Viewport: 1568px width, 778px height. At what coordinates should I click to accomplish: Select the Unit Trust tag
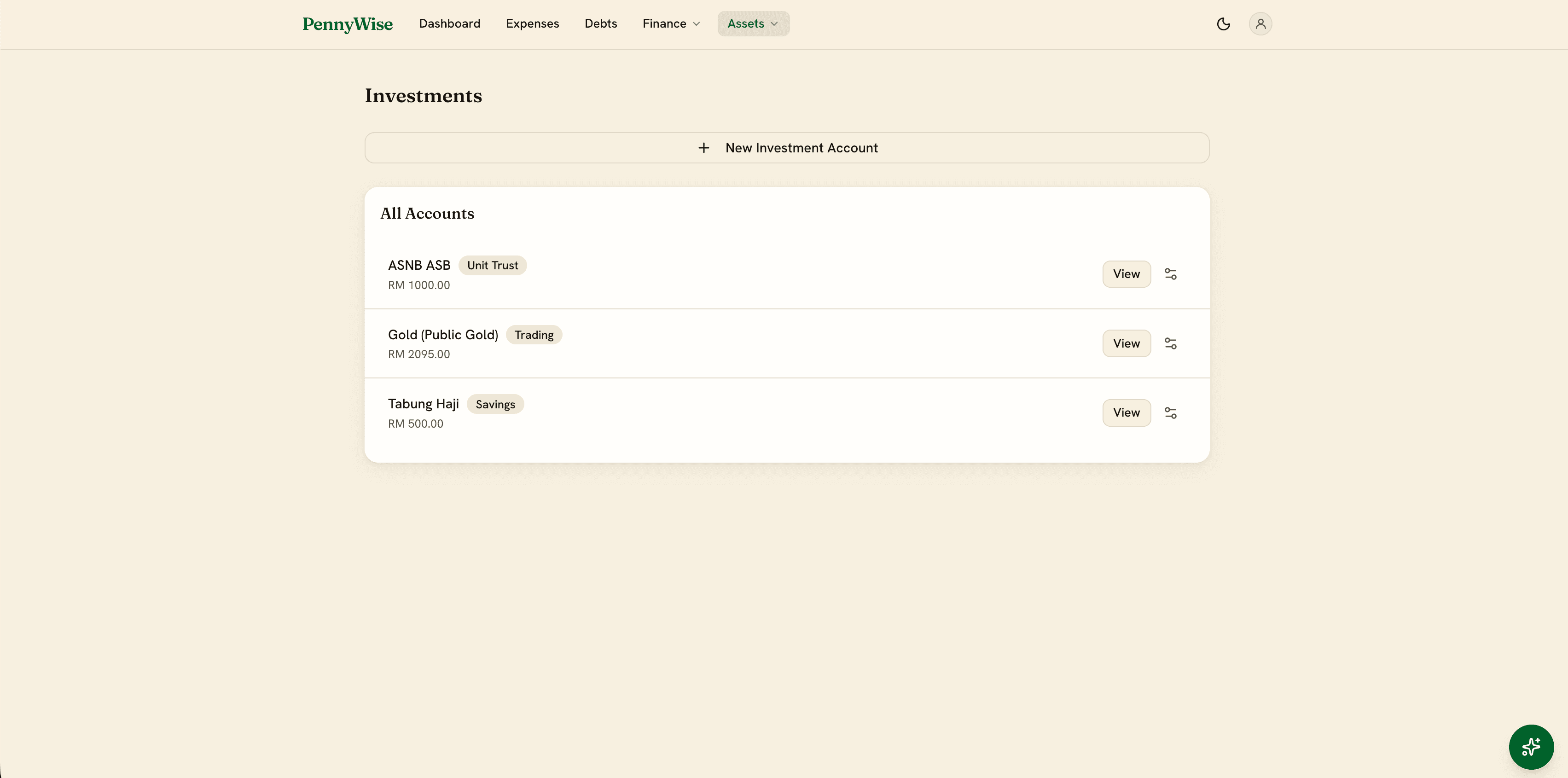(x=493, y=266)
